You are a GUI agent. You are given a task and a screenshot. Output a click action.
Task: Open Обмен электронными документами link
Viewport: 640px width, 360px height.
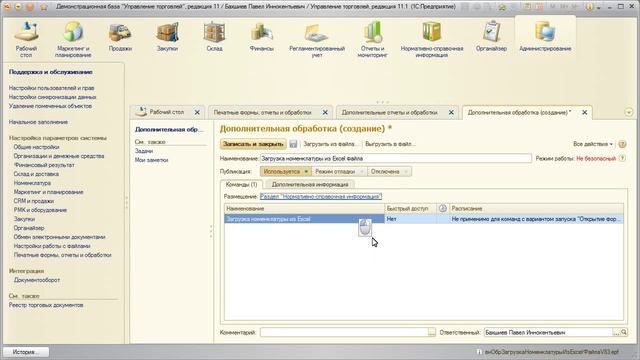coord(59,237)
